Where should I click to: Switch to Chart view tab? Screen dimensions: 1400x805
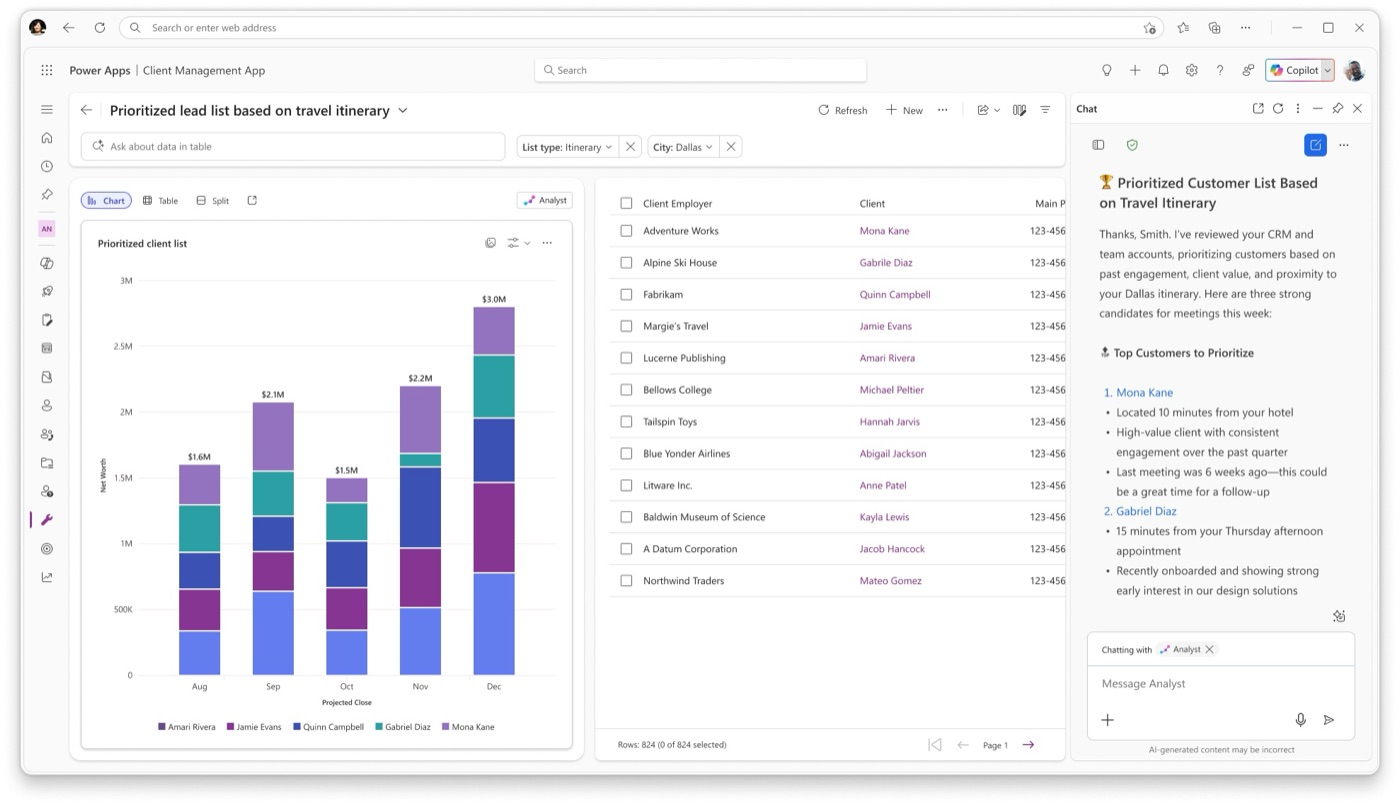[106, 200]
